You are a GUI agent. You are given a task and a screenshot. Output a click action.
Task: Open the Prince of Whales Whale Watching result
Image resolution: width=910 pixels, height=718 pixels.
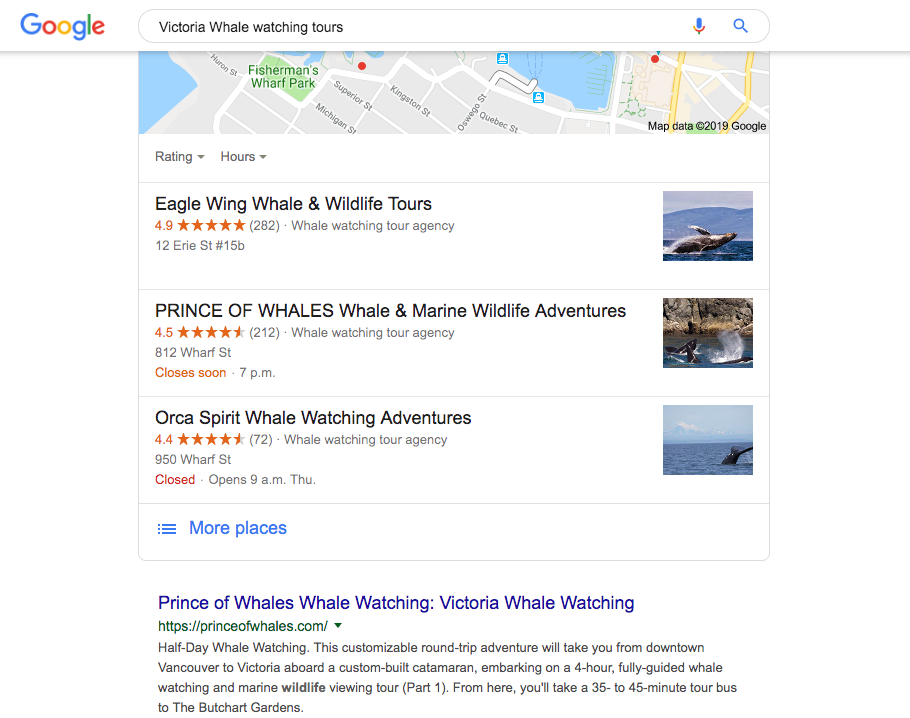coord(396,603)
